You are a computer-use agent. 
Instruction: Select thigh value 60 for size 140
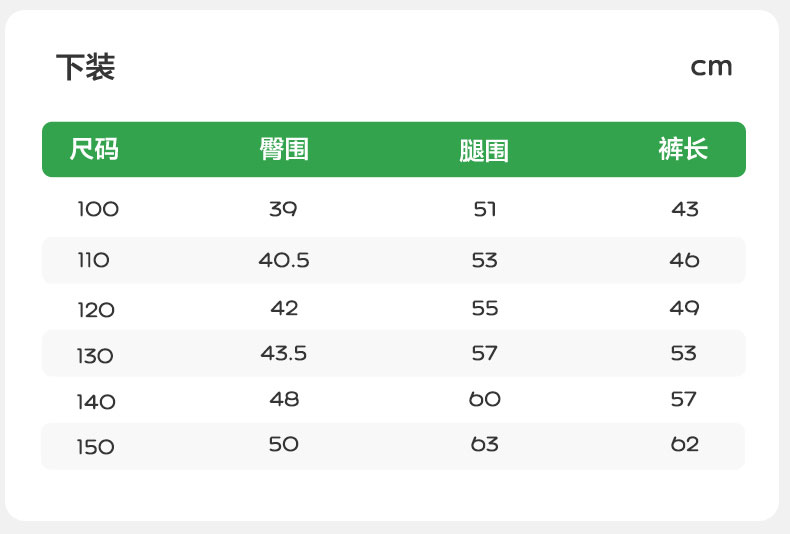[x=485, y=400]
